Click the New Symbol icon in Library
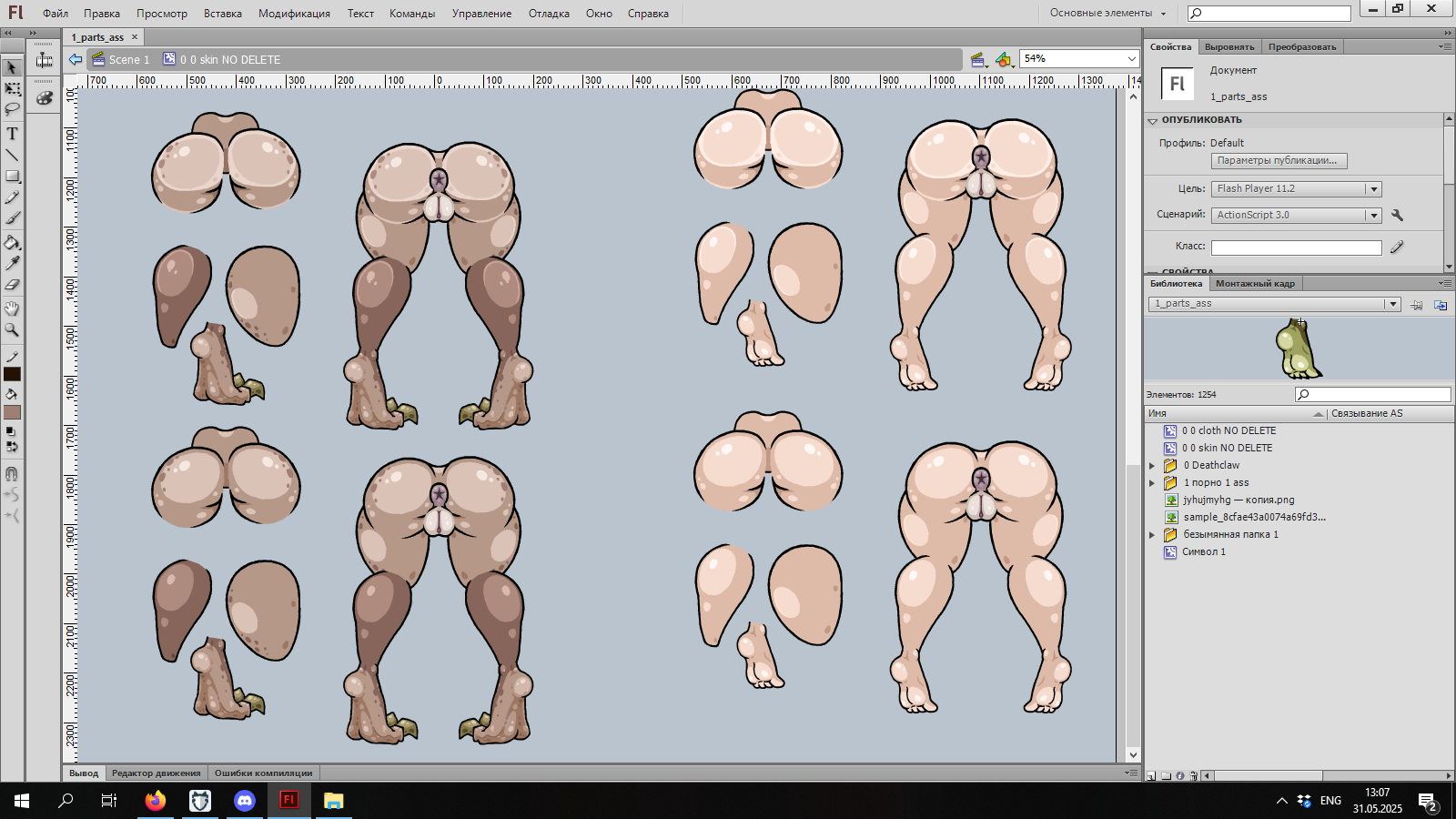The image size is (1456, 819). tap(1151, 776)
